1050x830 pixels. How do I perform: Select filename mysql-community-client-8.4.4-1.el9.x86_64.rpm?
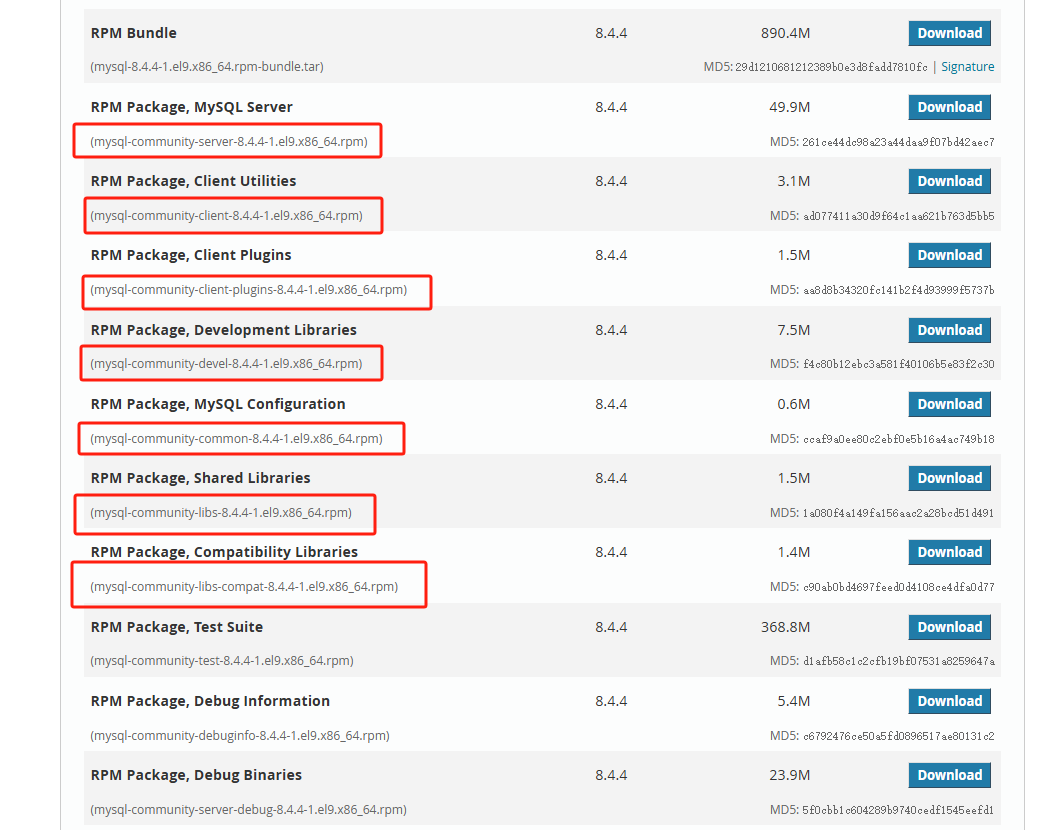[226, 216]
